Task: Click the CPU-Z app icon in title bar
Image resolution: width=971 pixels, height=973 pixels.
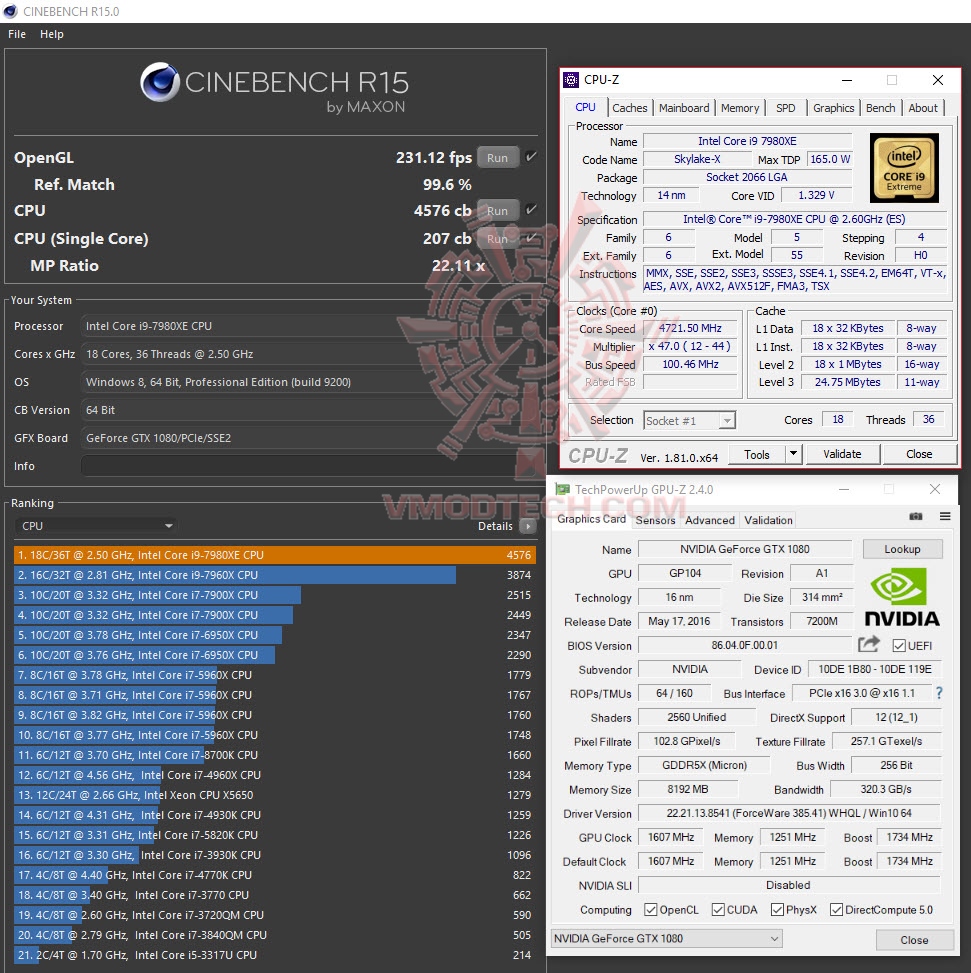Action: tap(571, 80)
